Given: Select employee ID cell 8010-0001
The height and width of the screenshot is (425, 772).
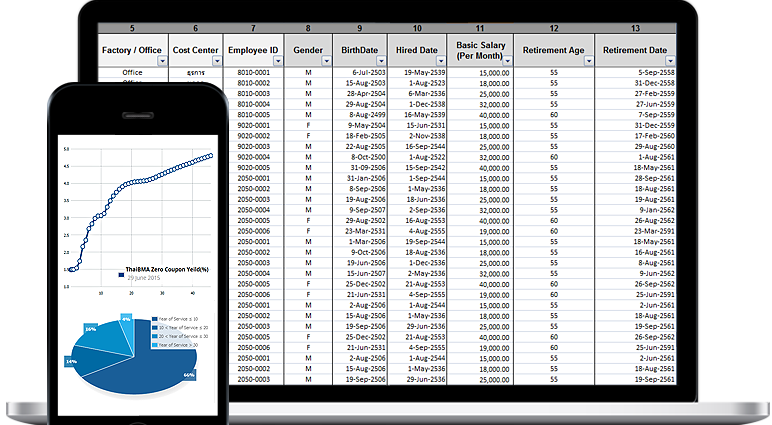Looking at the screenshot, I should point(254,72).
